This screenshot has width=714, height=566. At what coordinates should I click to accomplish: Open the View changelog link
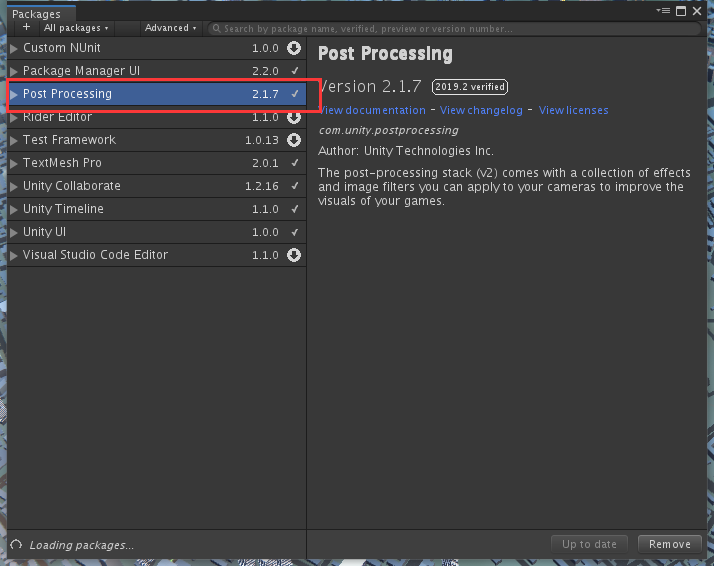[481, 110]
